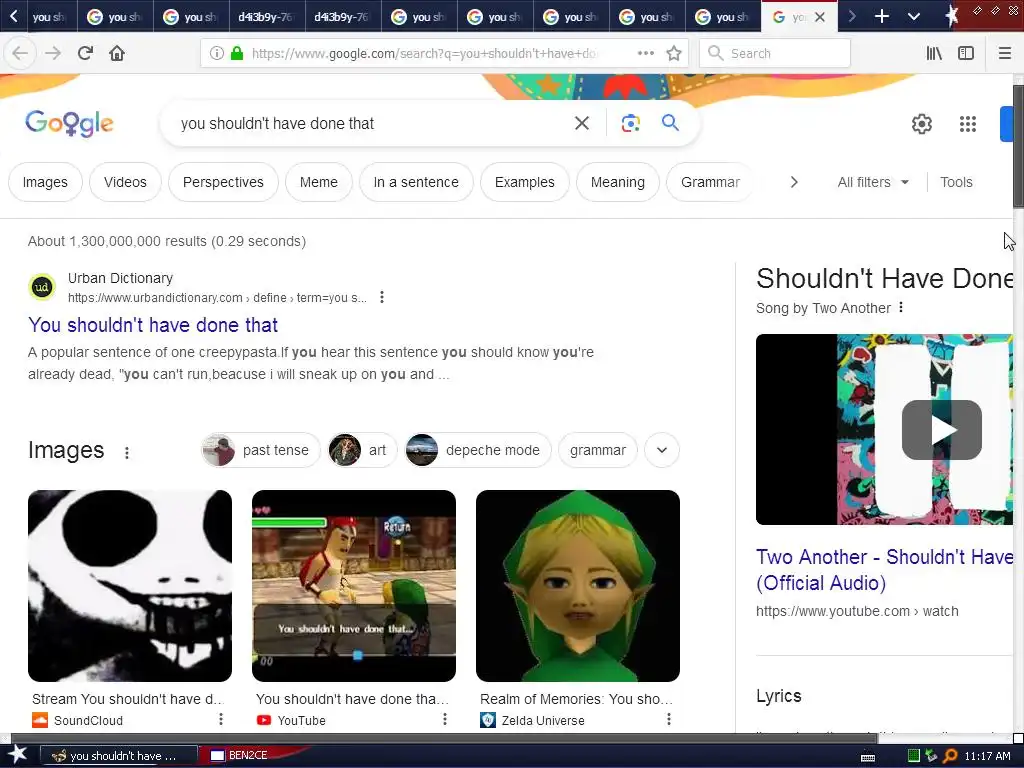Screen dimensions: 1024x768
Task: Open a new tab with plus button
Action: (882, 16)
